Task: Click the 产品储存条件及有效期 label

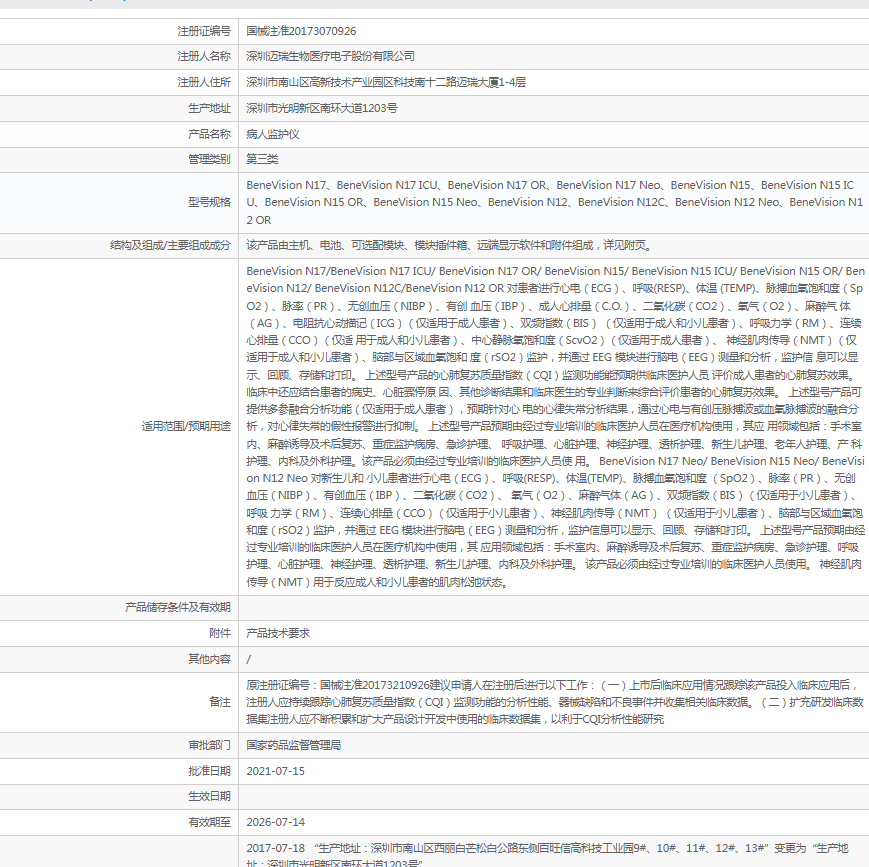Action: click(177, 608)
